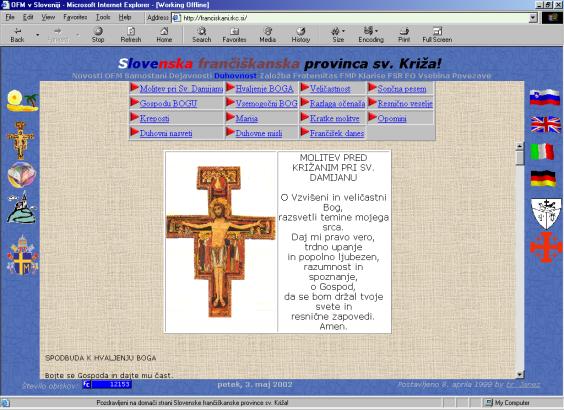Click the Encoding toolbar button
This screenshot has height=410, width=564.
(371, 35)
